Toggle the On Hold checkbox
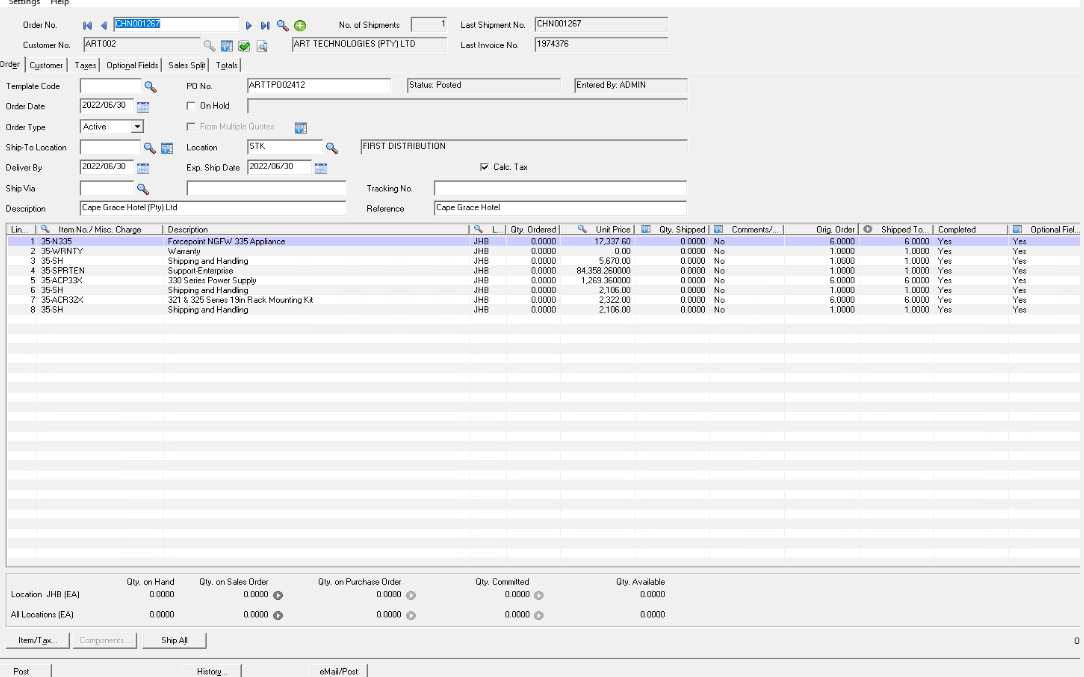 [x=192, y=106]
